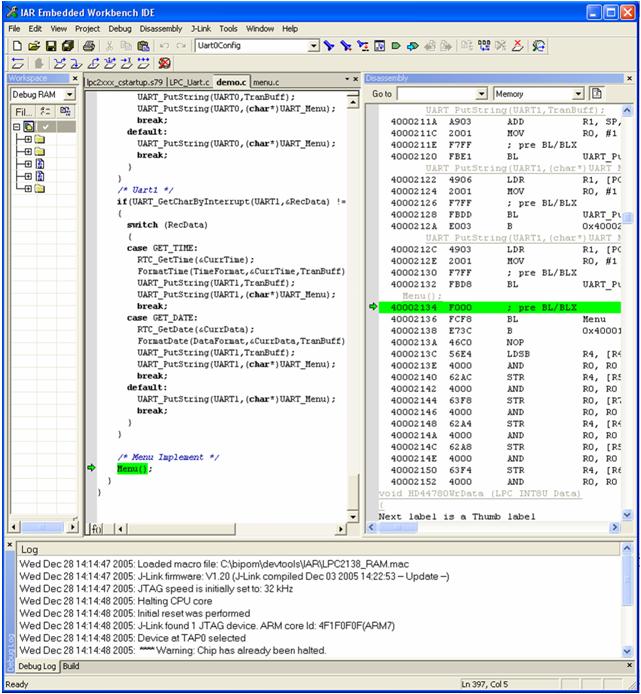Image resolution: width=641 pixels, height=694 pixels.
Task: Open the Project menu
Action: [x=87, y=29]
